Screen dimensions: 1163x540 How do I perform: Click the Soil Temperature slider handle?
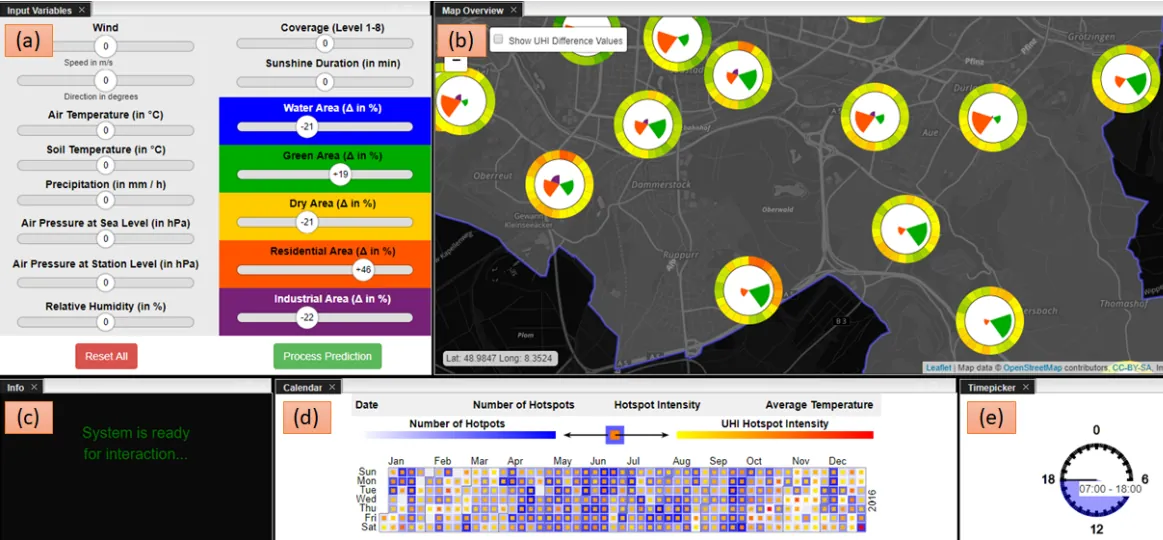(105, 165)
